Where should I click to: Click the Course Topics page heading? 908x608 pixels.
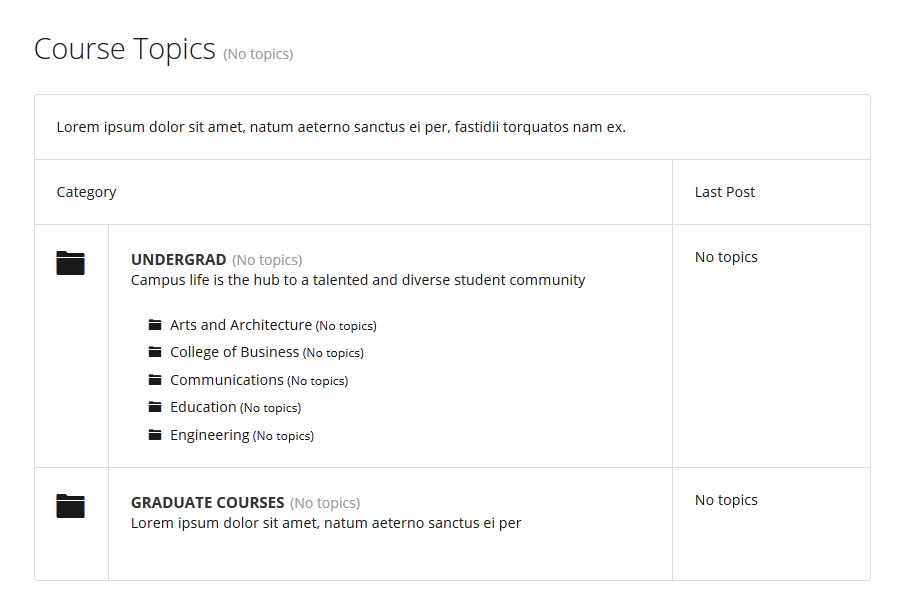coord(125,49)
